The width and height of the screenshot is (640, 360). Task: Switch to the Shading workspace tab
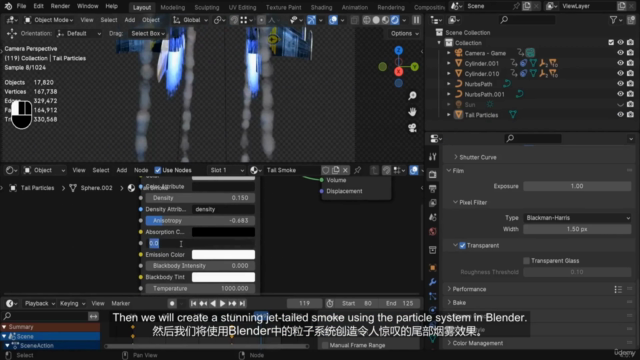(x=321, y=7)
